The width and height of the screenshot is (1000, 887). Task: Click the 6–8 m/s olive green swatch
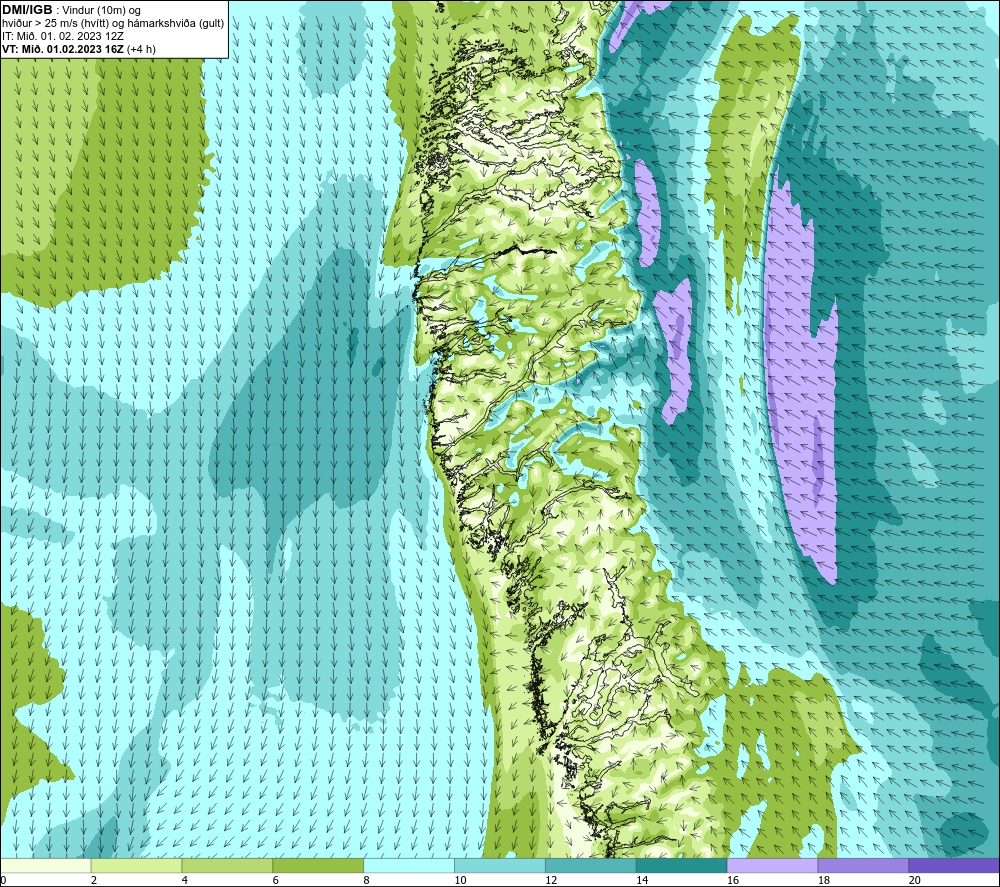(x=318, y=865)
